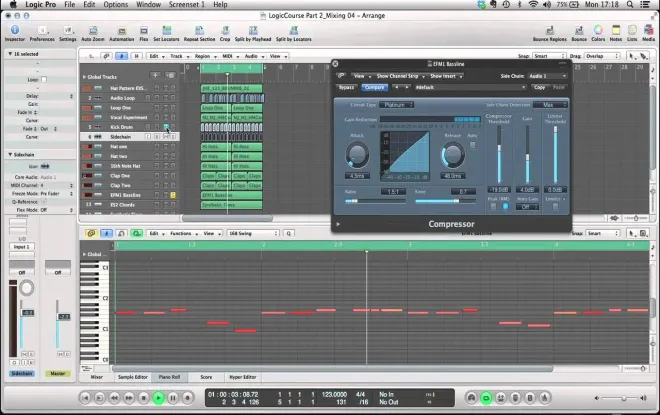Image resolution: width=660 pixels, height=415 pixels.
Task: Toggle Auto release checkbox in Compressor
Action: pos(472,145)
